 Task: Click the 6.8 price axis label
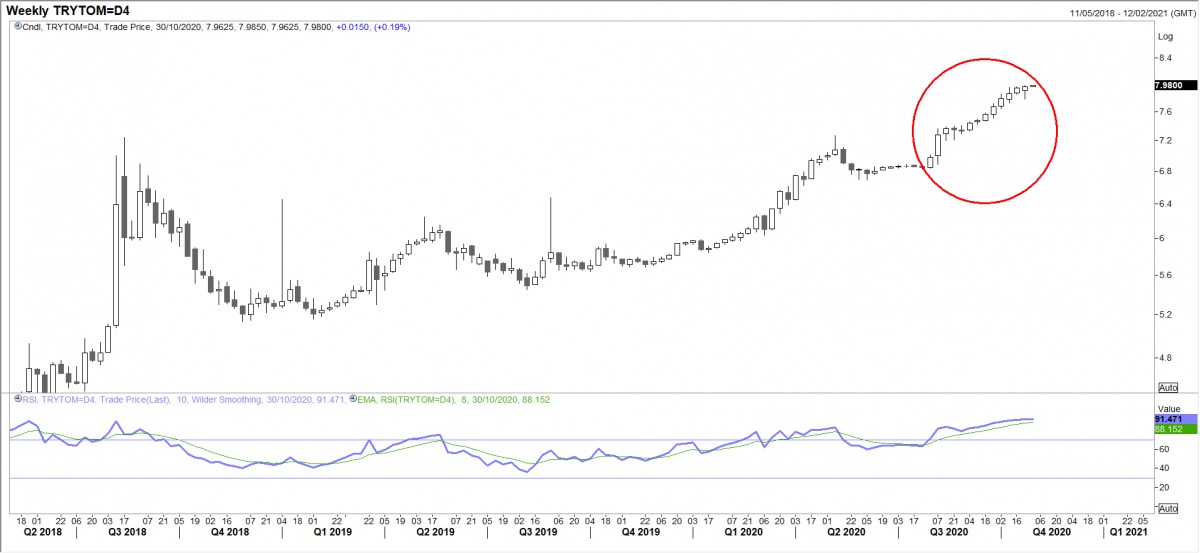[1164, 171]
